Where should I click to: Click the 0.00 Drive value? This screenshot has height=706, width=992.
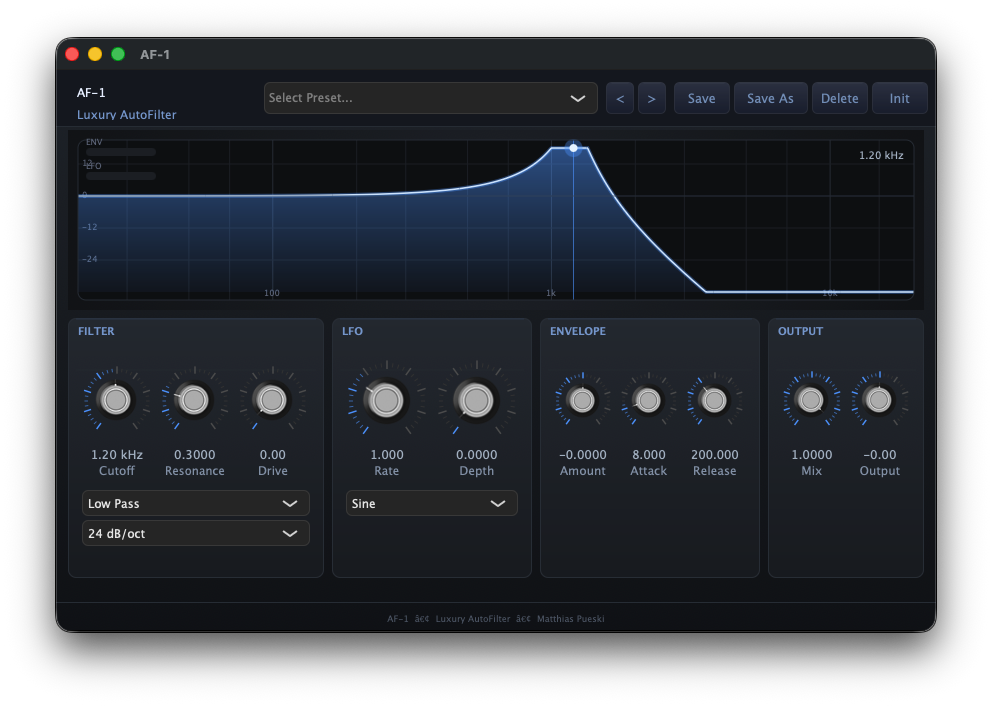pos(272,455)
